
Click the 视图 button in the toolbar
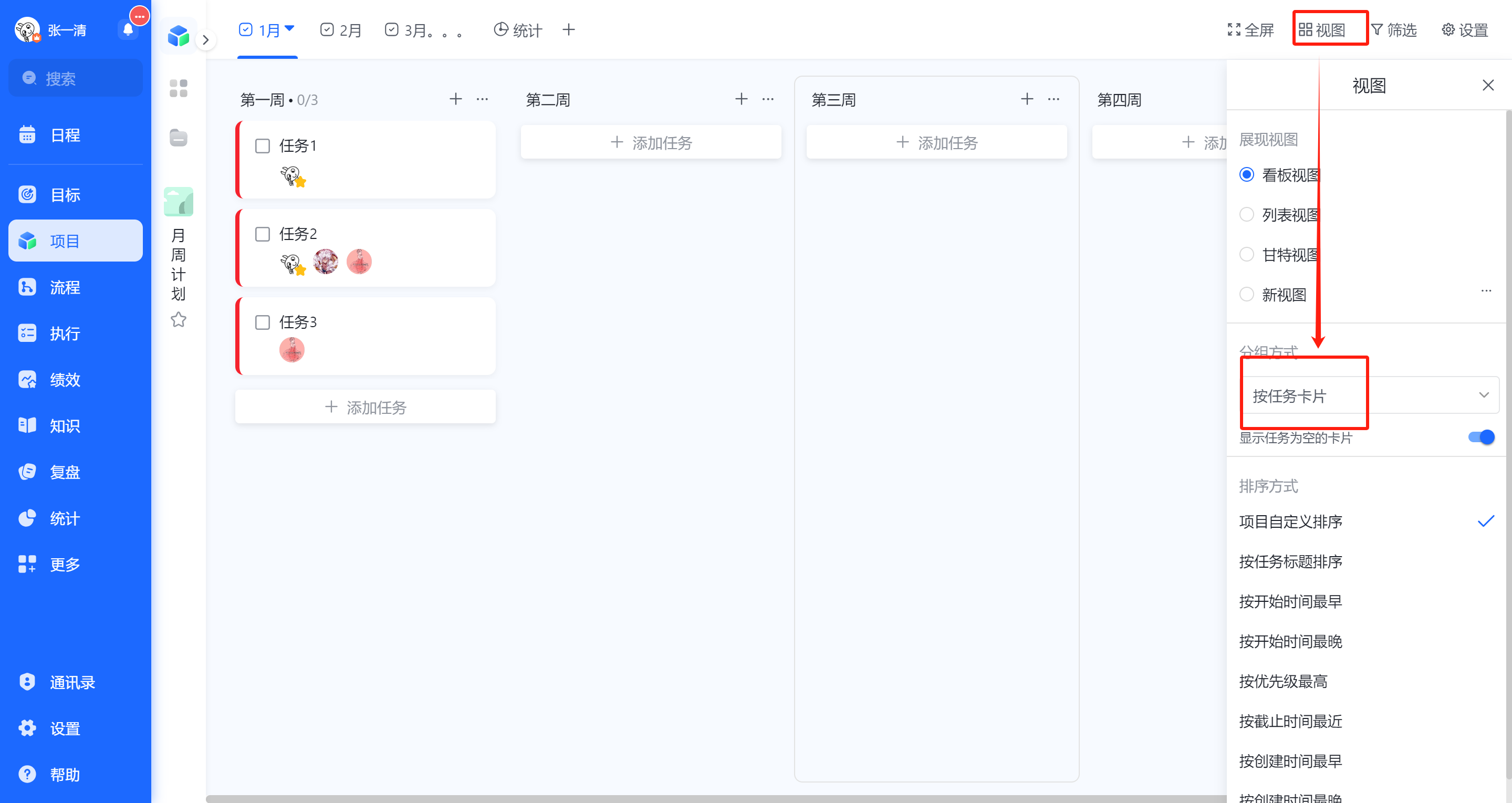(x=1322, y=29)
